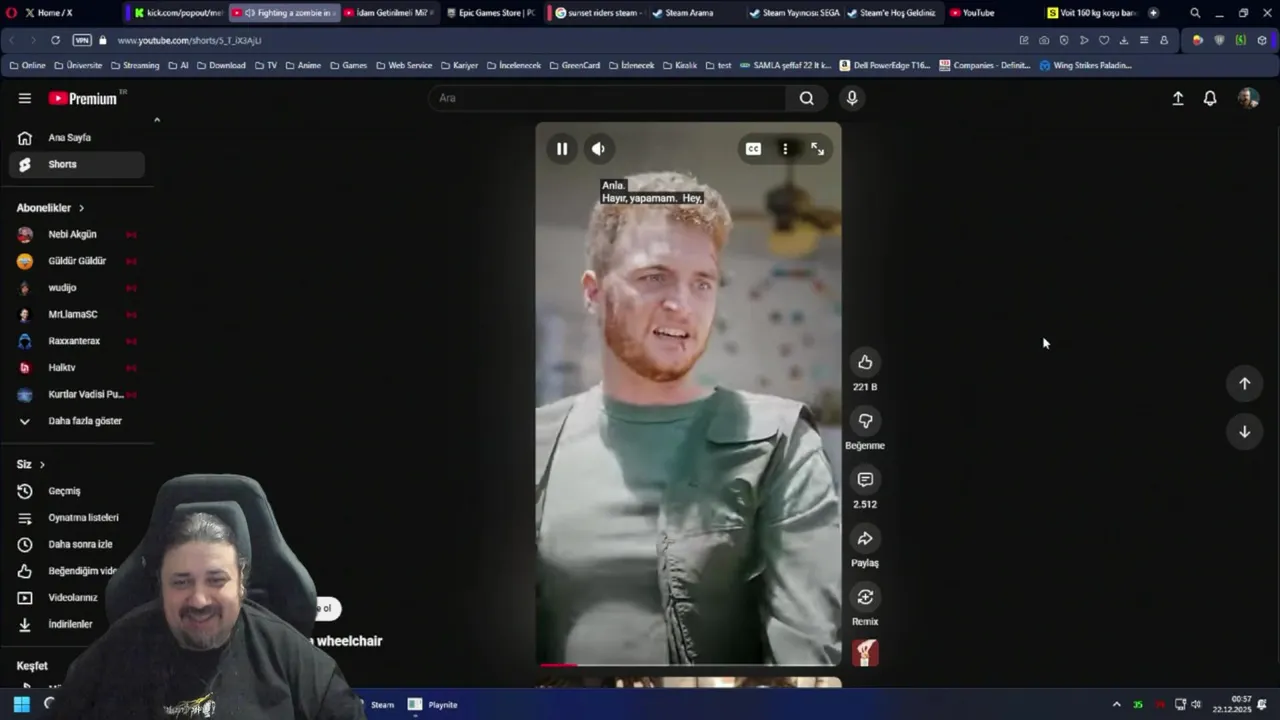
Task: Open the Güldür Güldür channel subscription
Action: [76, 261]
